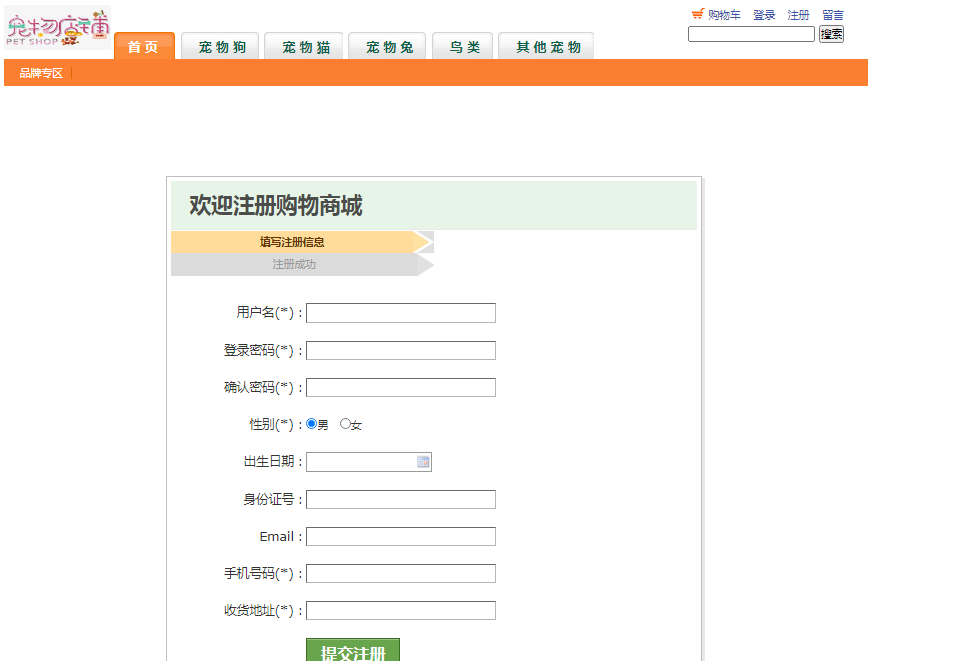
Task: Click the shopping cart icon
Action: click(698, 14)
